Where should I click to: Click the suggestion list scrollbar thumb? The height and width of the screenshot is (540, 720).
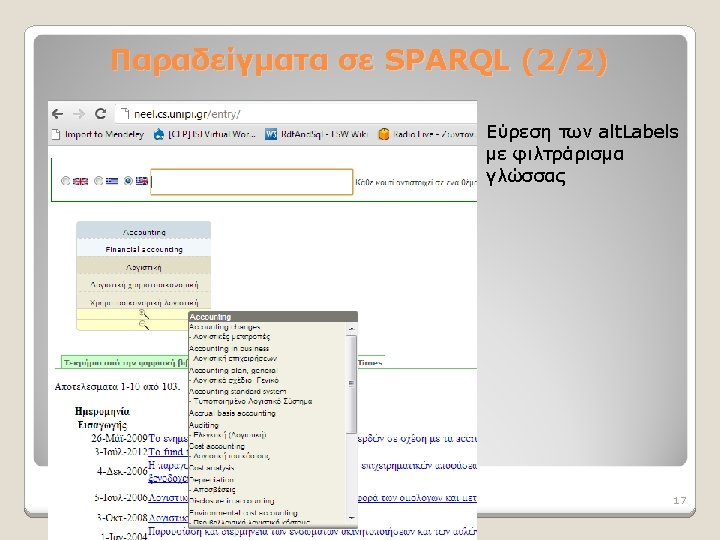[x=352, y=384]
